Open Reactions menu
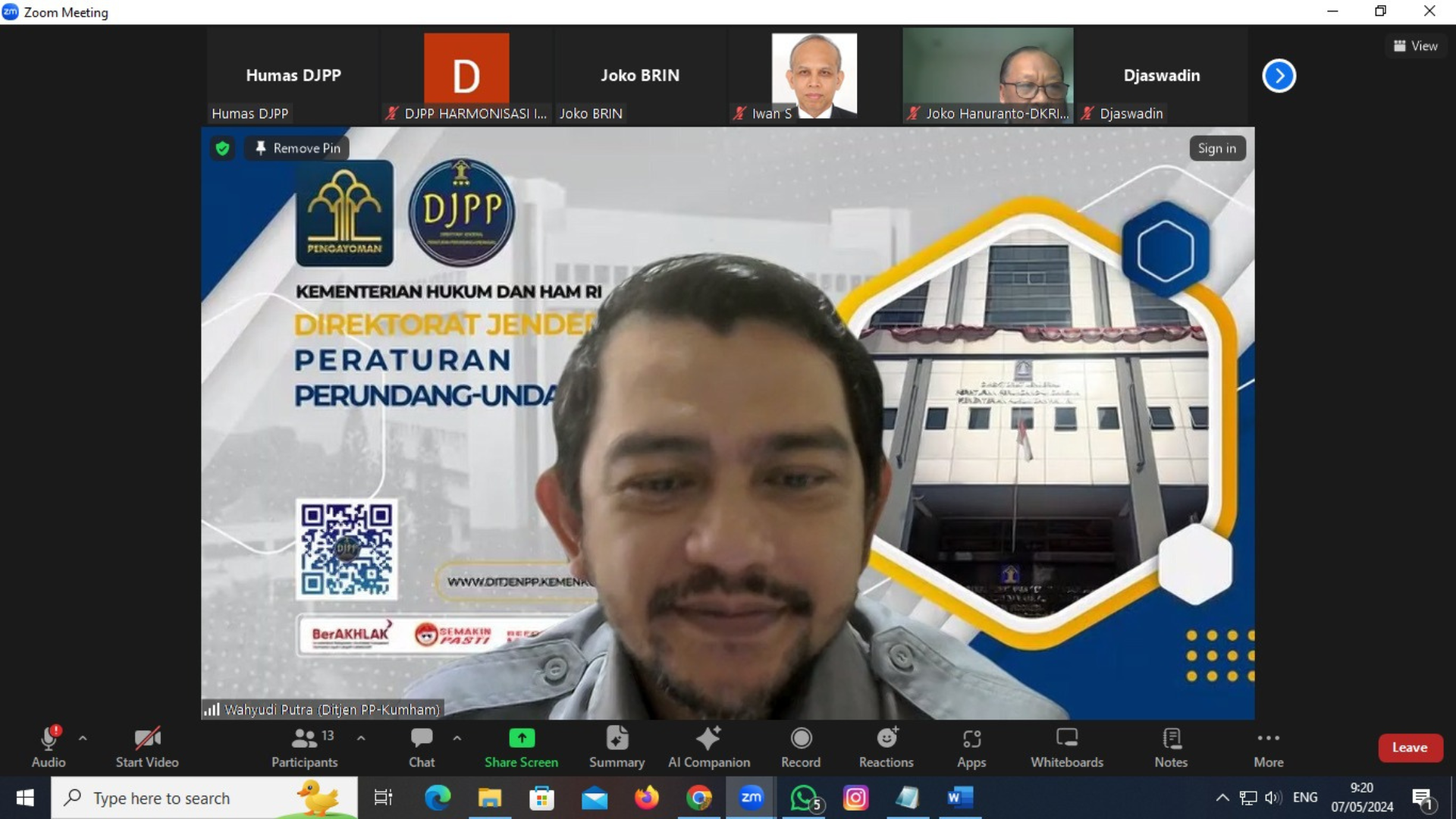The image size is (1456, 819). [x=886, y=747]
